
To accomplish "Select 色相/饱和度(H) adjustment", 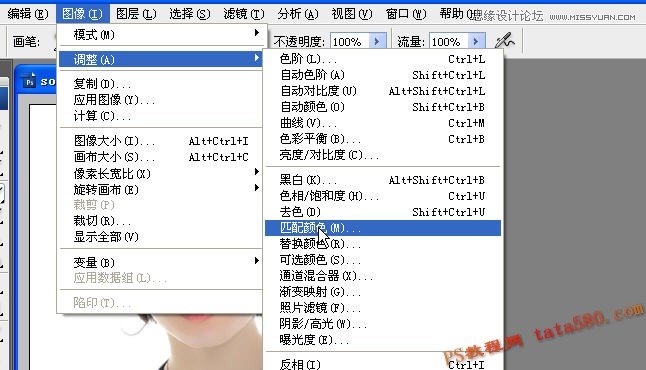I will pyautogui.click(x=383, y=196).
